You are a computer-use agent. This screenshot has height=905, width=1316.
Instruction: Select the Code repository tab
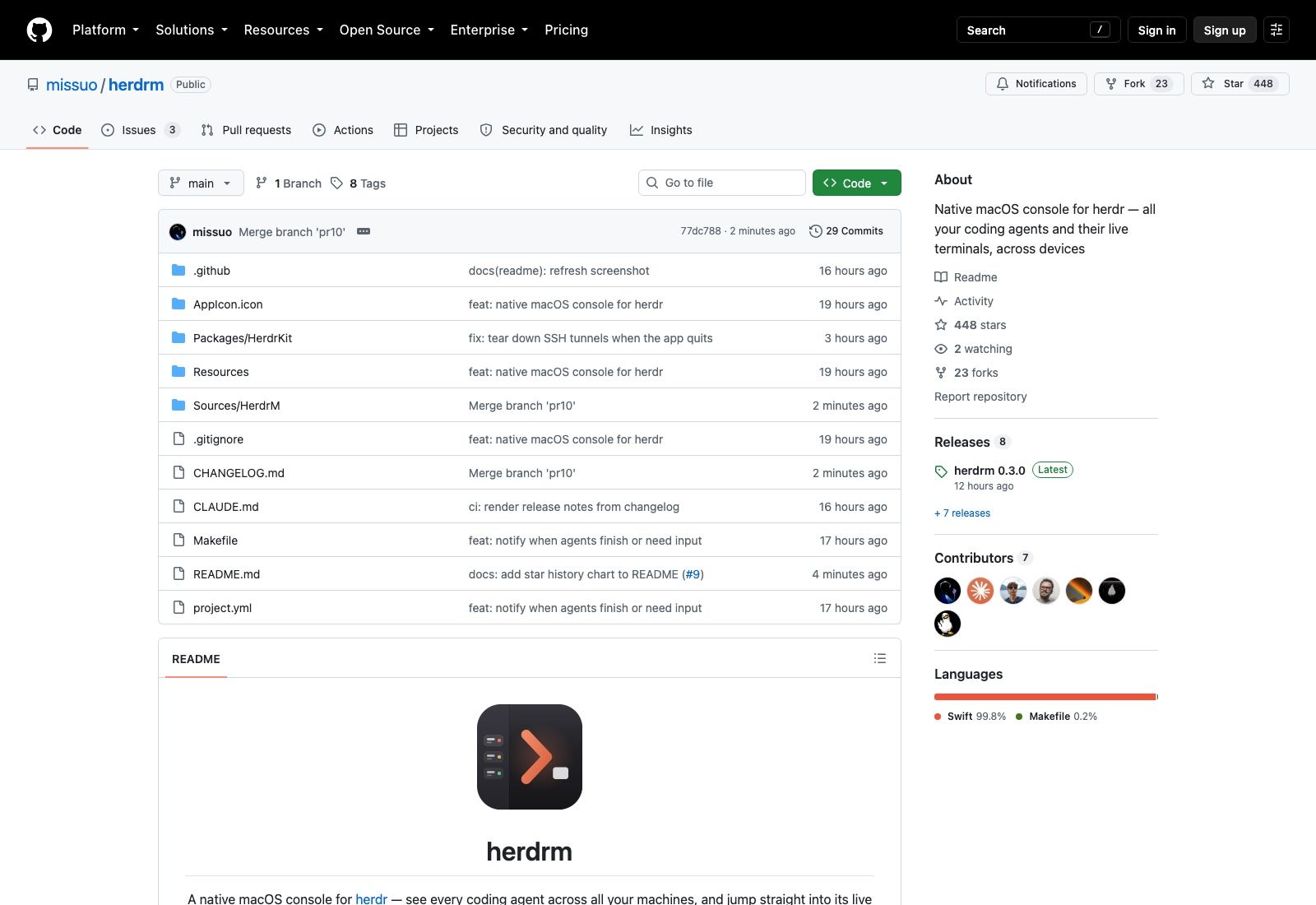point(57,130)
